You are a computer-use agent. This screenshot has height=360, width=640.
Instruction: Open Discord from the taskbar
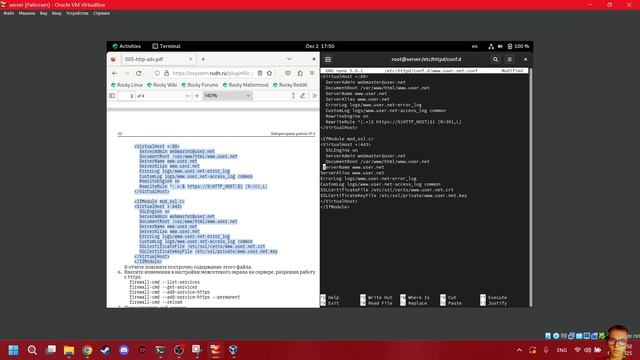point(124,350)
